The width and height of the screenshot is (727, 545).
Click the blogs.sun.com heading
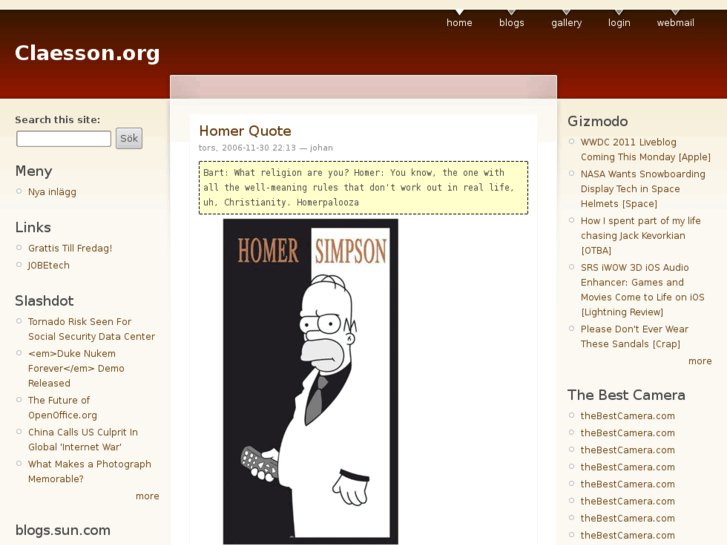[63, 530]
